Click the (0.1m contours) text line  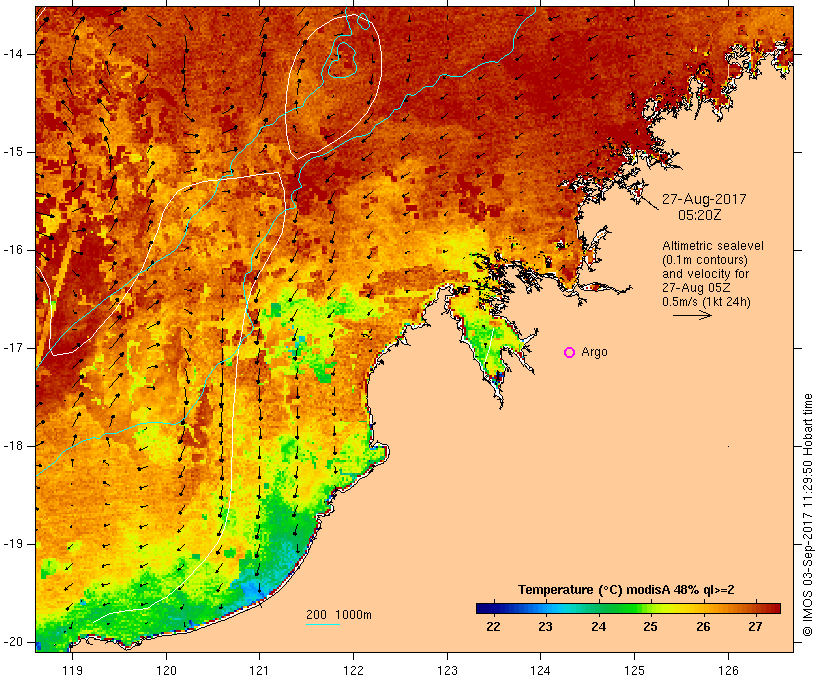(704, 260)
